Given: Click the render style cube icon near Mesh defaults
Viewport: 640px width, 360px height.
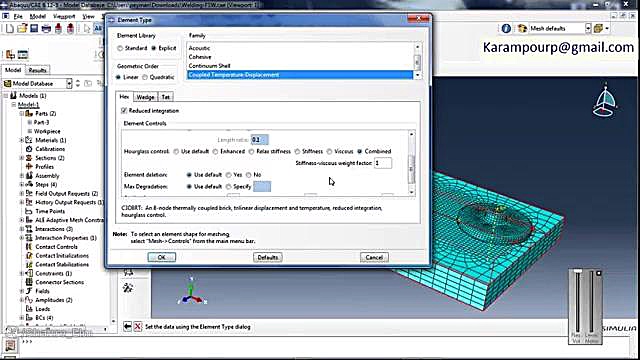Looking at the screenshot, I should pyautogui.click(x=598, y=28).
